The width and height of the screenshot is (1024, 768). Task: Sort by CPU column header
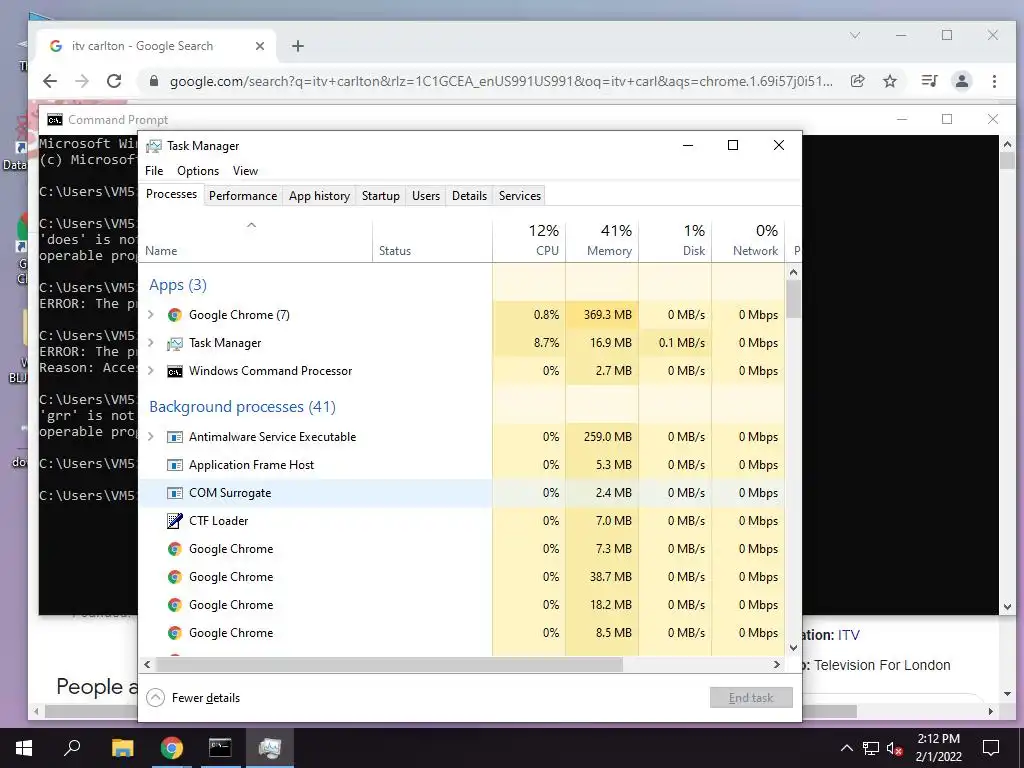point(529,240)
